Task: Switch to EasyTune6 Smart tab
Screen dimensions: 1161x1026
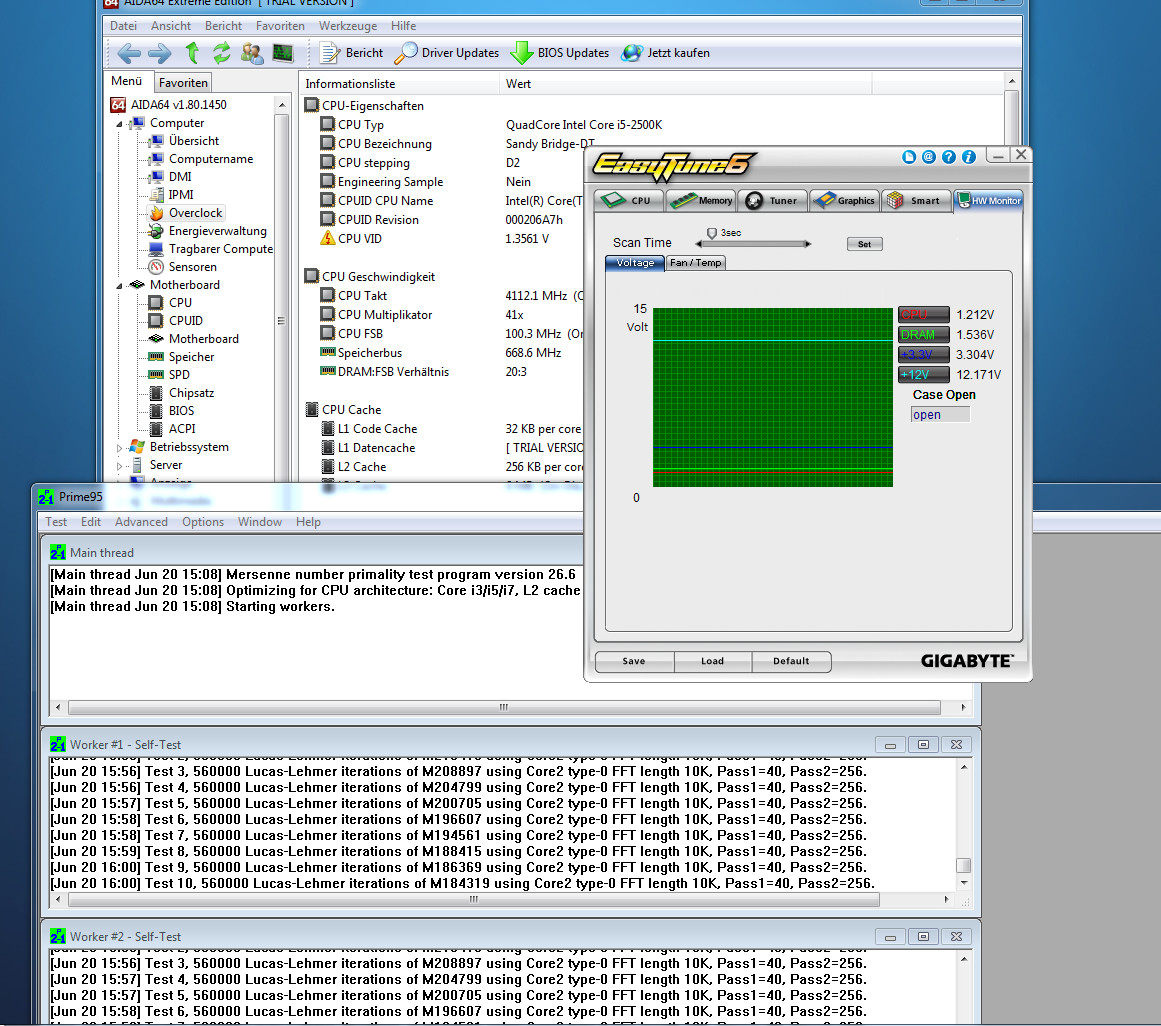Action: coord(916,201)
